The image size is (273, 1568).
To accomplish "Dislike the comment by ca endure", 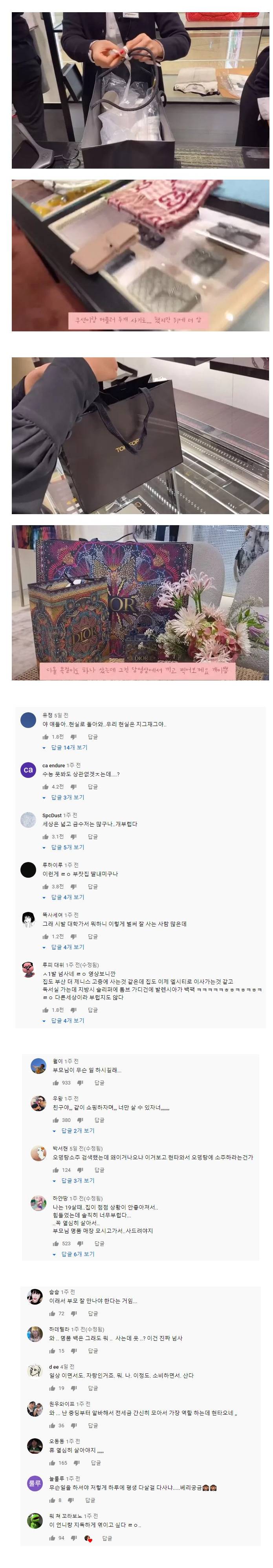I will [73, 787].
